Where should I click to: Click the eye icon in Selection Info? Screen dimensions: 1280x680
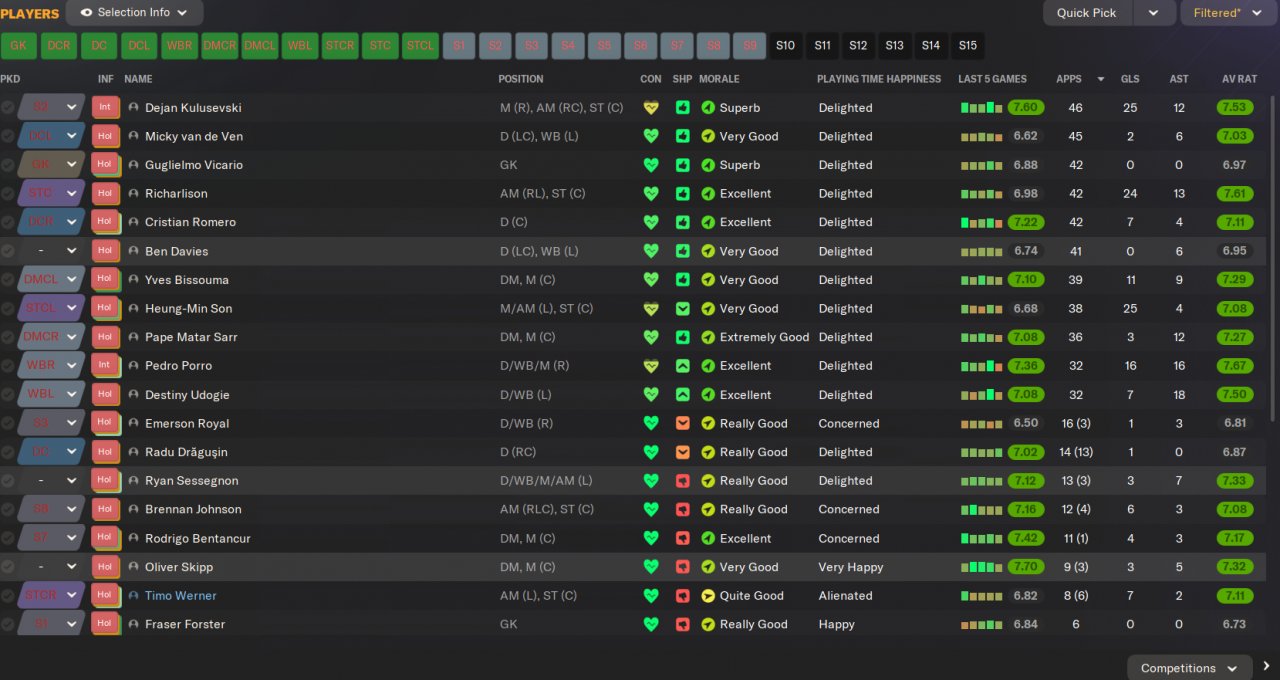click(86, 13)
